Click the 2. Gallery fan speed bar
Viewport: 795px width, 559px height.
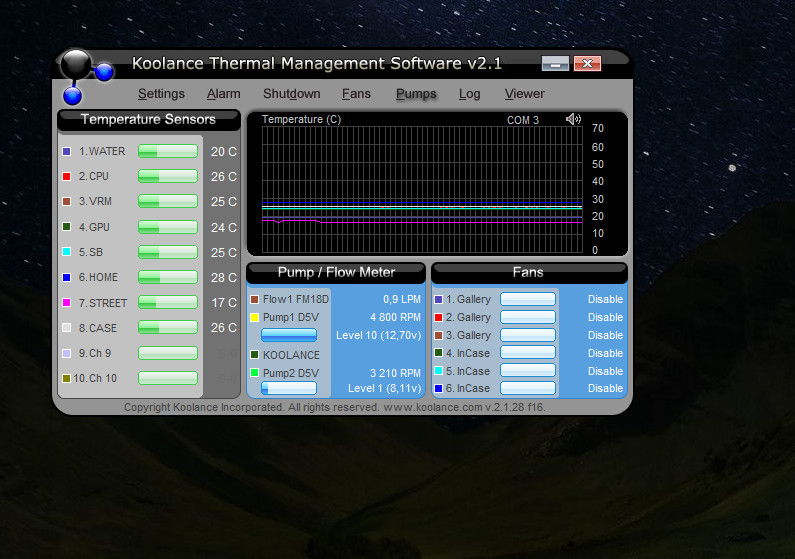528,317
